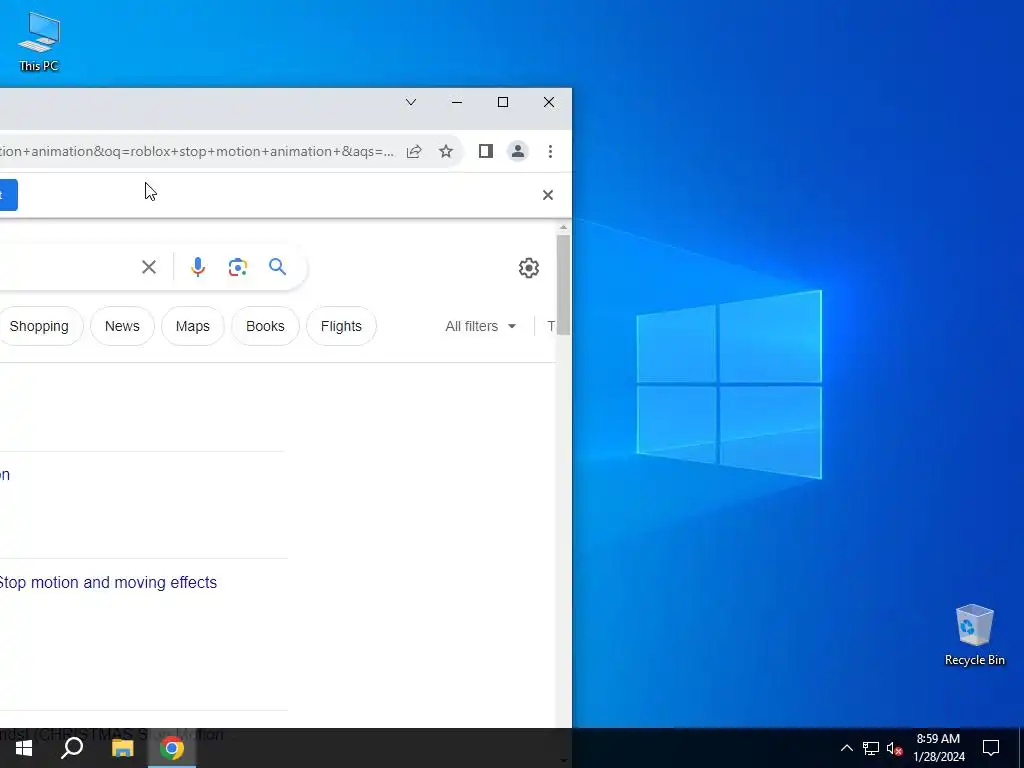
Task: Bookmark this page with the star icon
Action: [446, 152]
